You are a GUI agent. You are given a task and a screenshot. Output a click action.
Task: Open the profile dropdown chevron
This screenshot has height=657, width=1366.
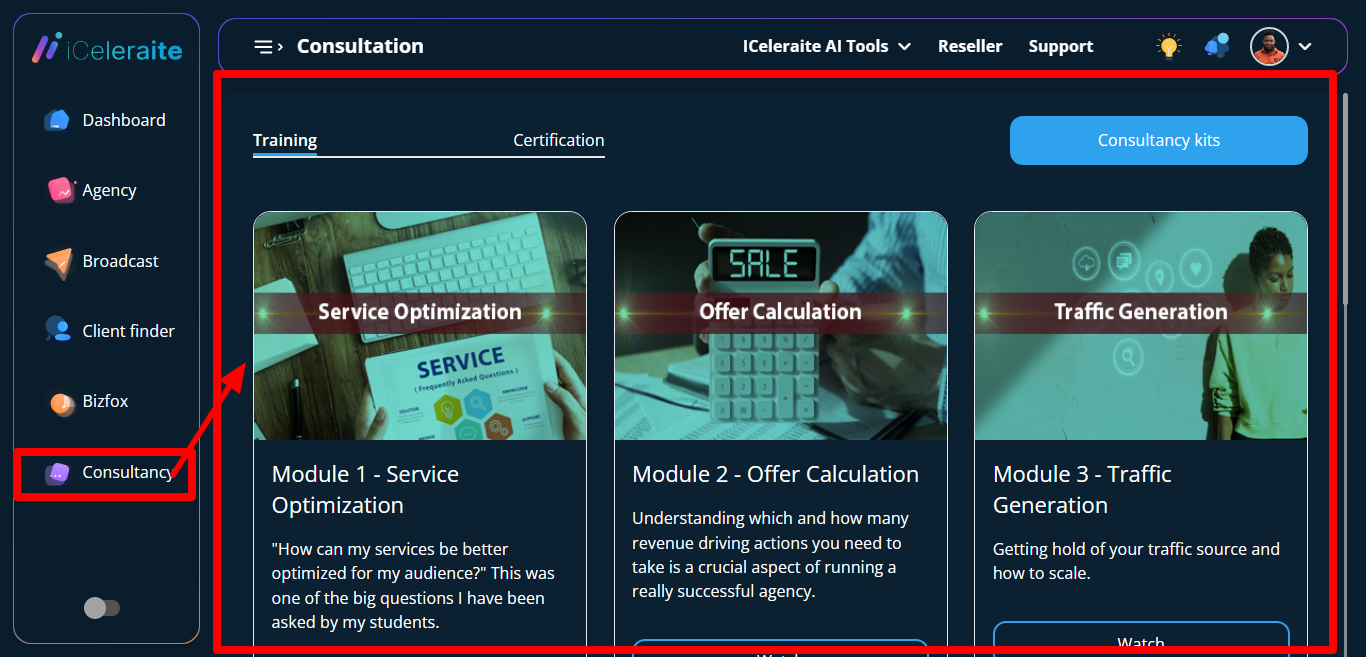point(1305,47)
